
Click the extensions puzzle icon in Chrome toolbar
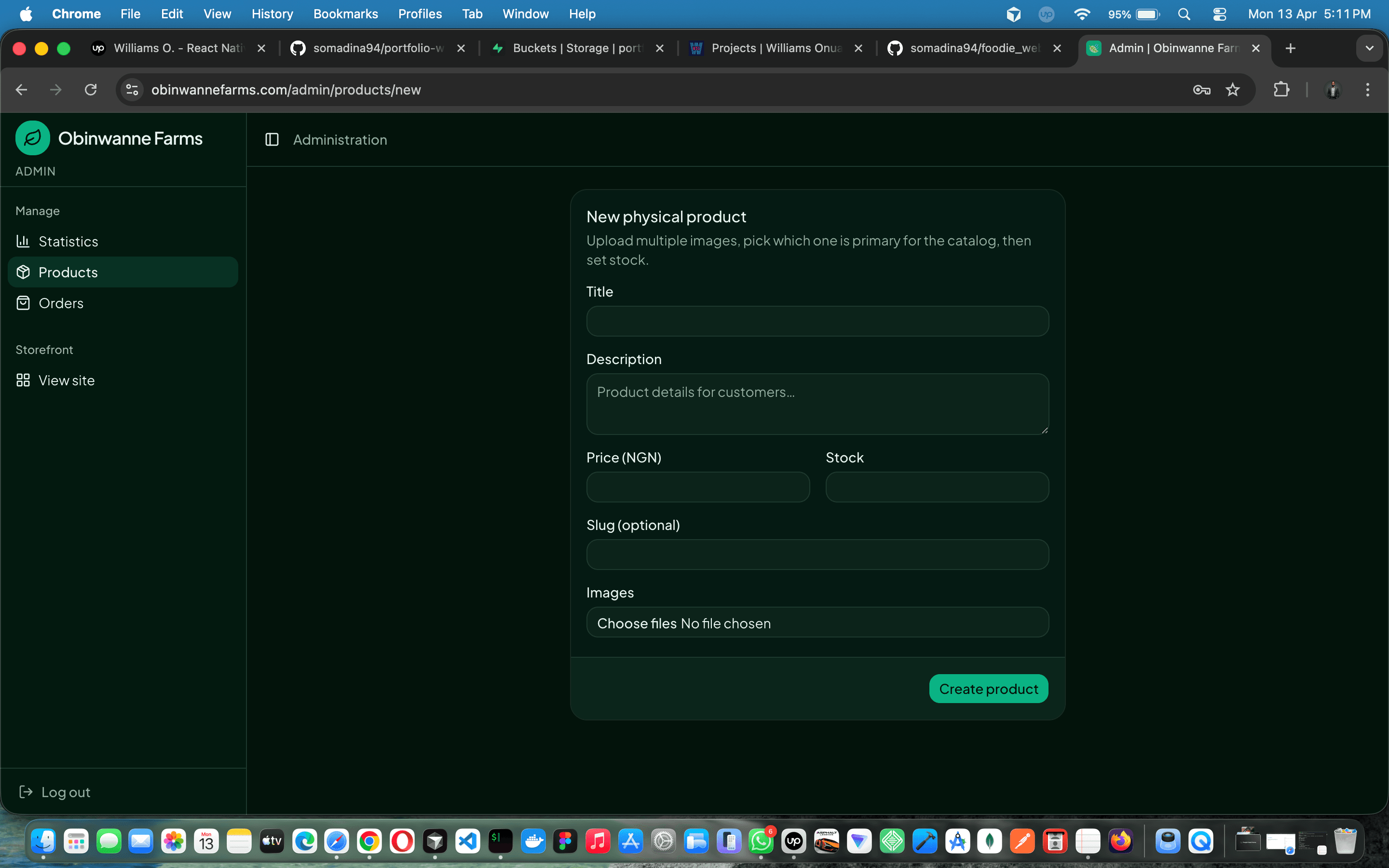pyautogui.click(x=1281, y=90)
